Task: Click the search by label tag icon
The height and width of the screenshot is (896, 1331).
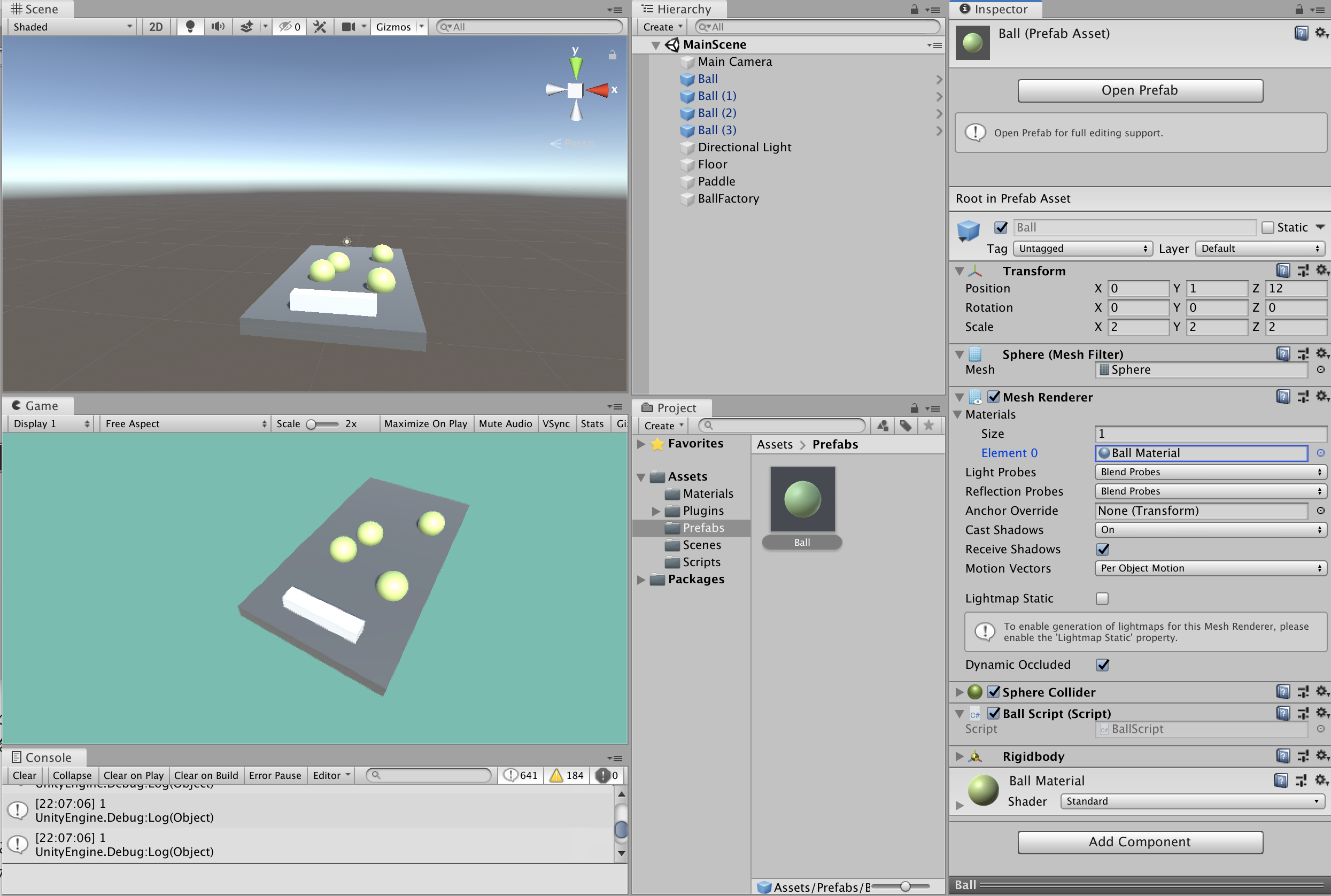Action: (906, 426)
